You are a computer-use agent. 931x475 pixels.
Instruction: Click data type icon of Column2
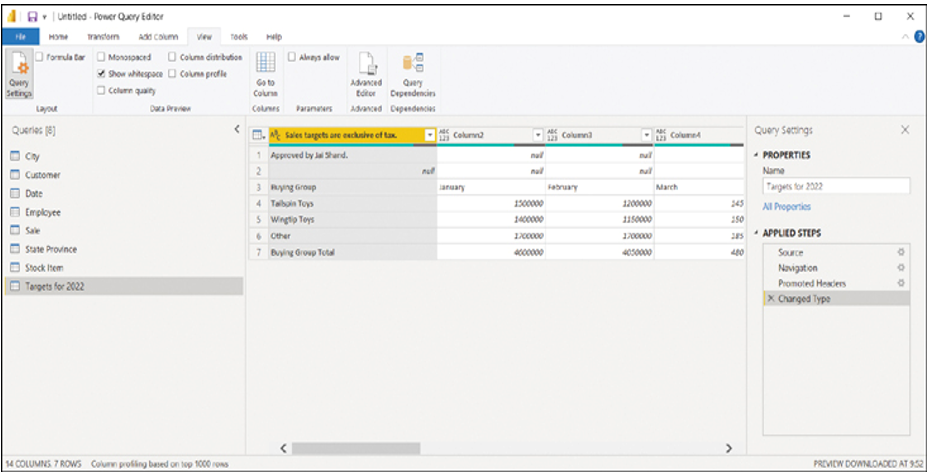pyautogui.click(x=444, y=135)
